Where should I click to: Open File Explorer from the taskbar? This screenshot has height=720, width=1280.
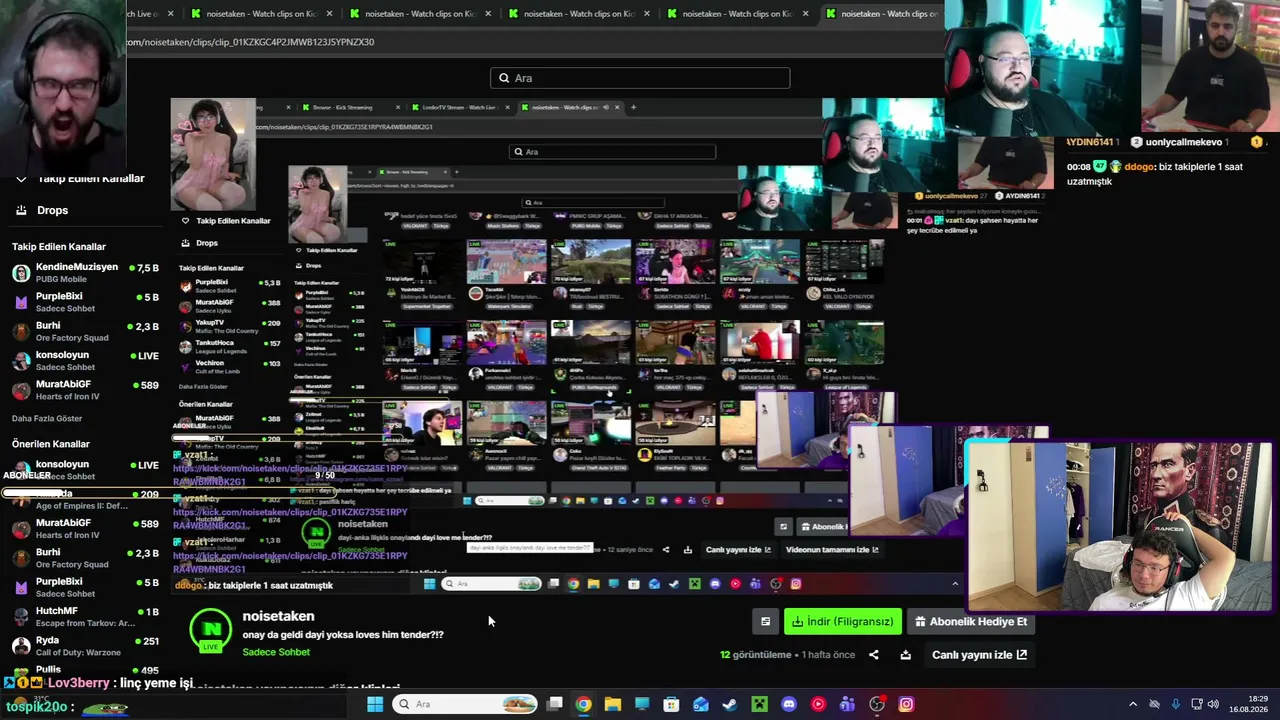[x=612, y=704]
